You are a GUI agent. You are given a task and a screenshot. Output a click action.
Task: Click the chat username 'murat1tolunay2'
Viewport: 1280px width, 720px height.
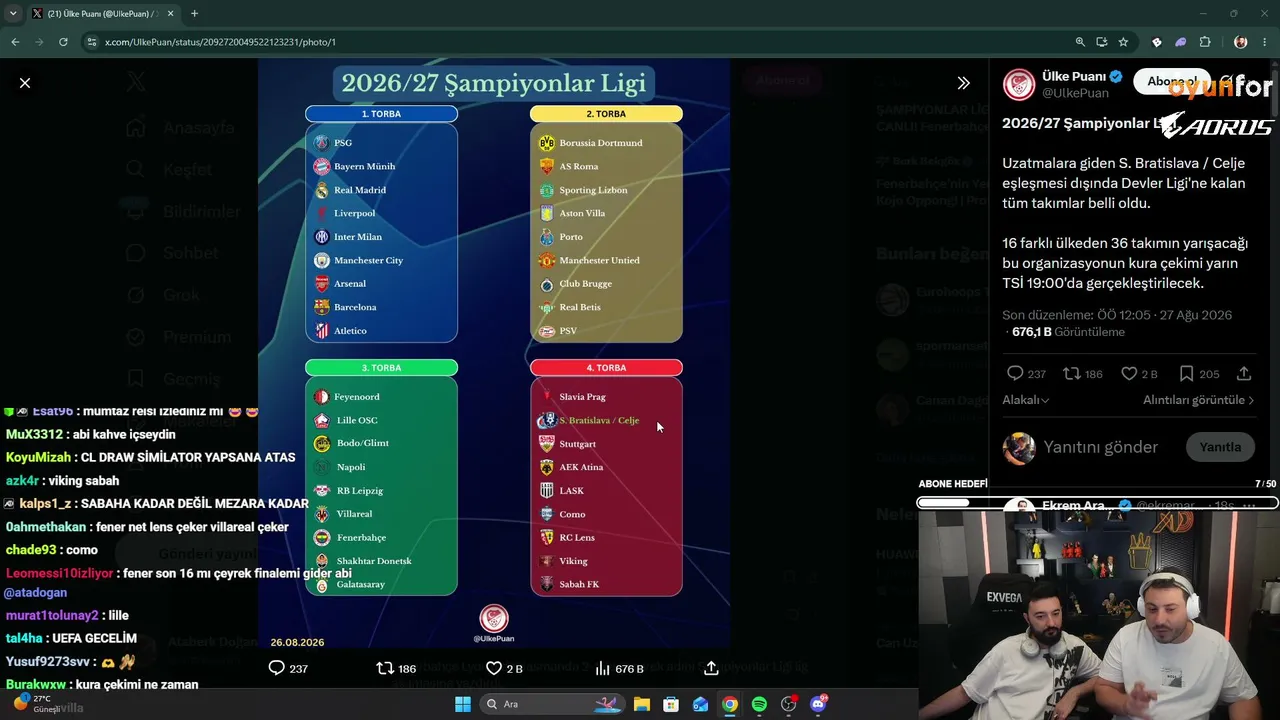pos(52,615)
